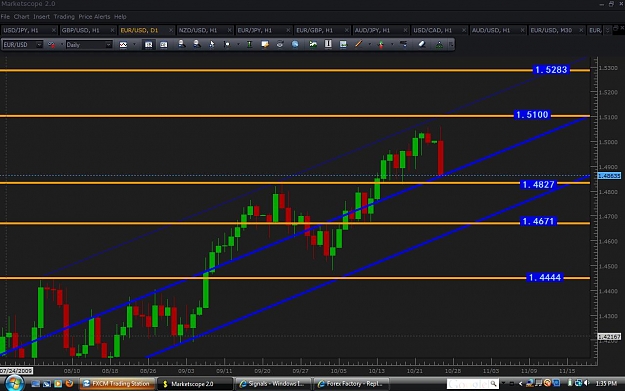
Task: Open the Chart menu
Action: 21,17
